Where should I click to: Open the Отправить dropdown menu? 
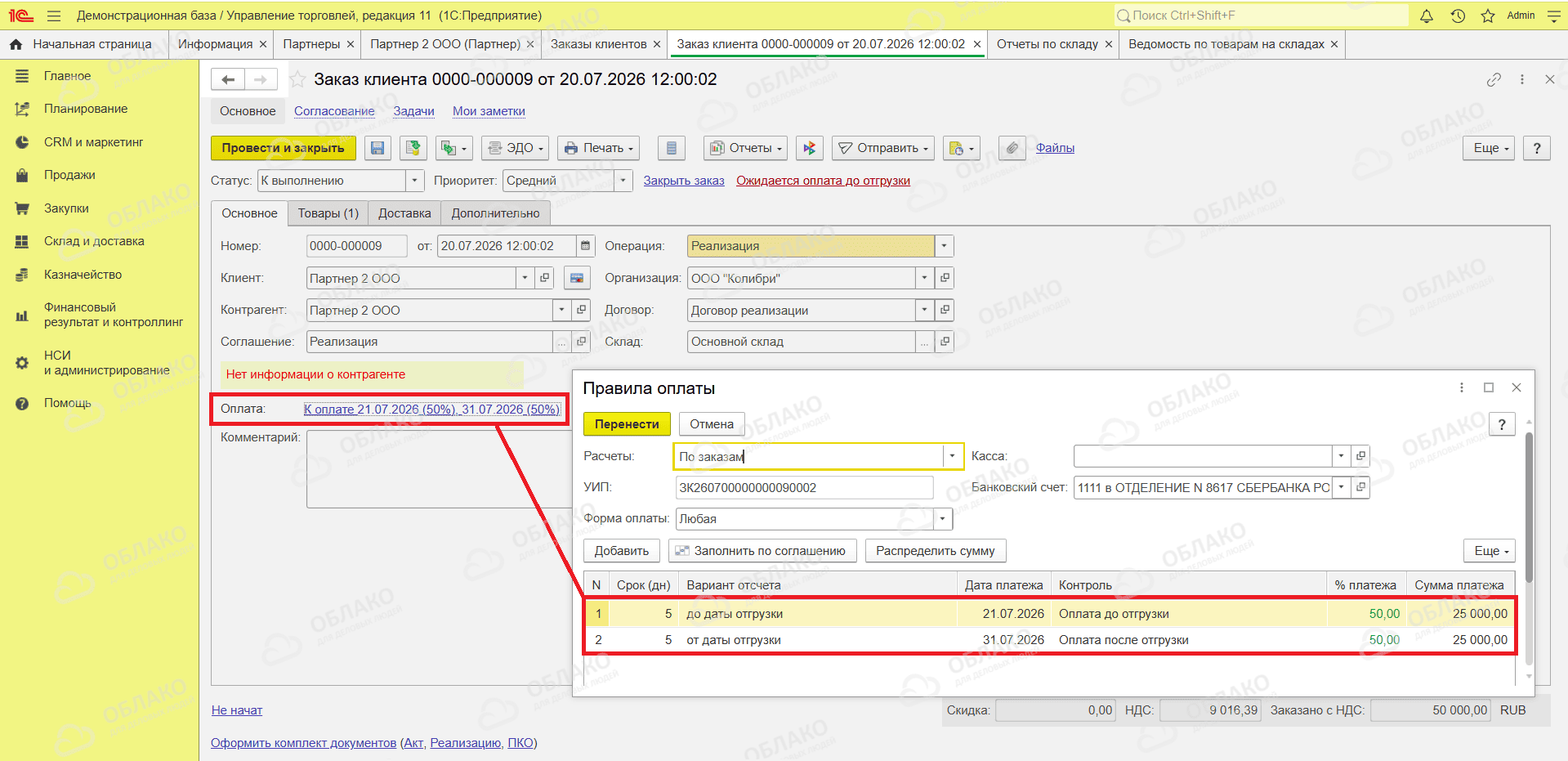click(884, 148)
